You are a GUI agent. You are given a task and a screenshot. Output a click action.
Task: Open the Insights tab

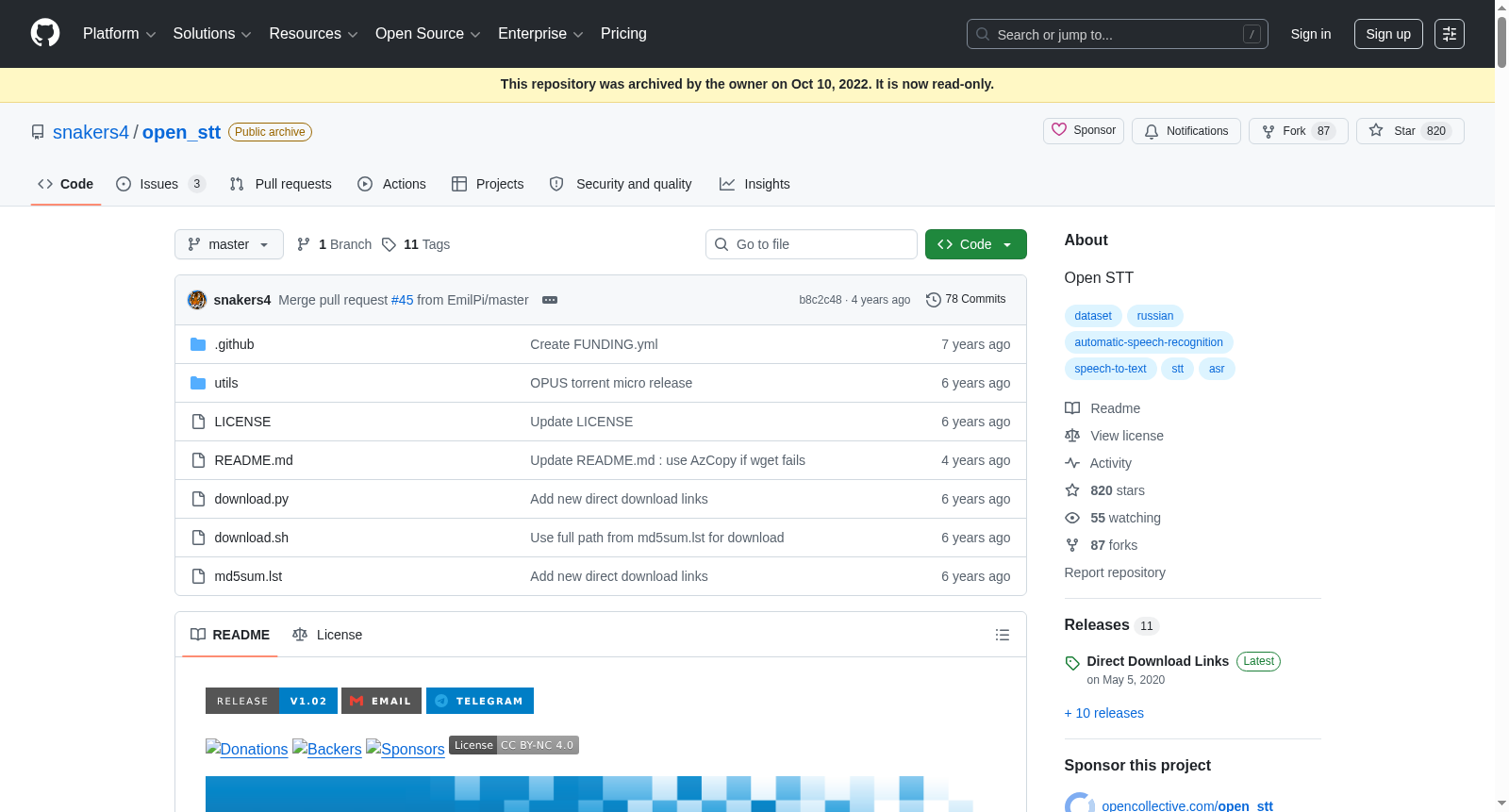coord(754,184)
